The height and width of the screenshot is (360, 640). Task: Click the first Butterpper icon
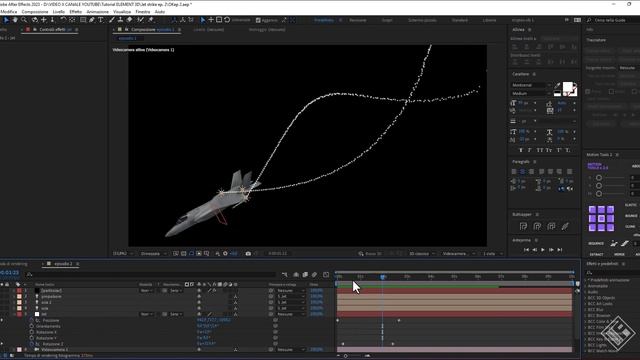523,226
